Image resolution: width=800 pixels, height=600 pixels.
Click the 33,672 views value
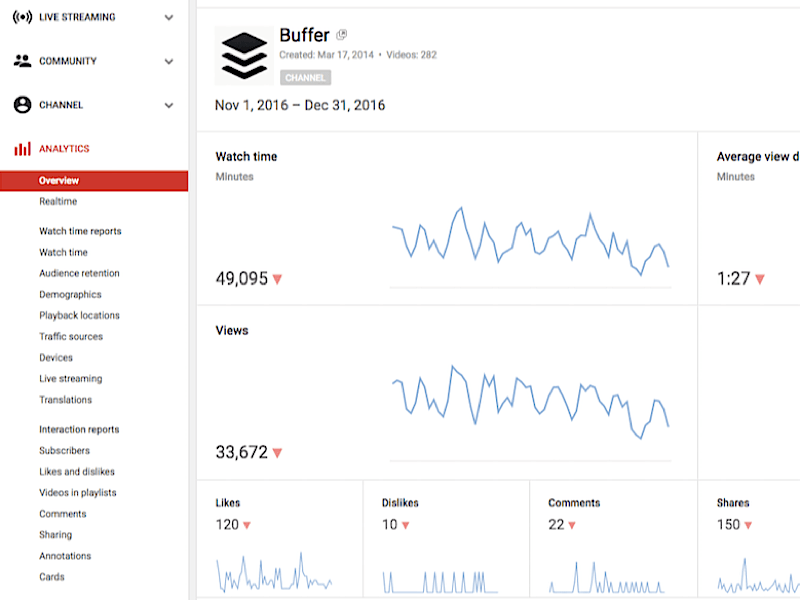(x=241, y=452)
